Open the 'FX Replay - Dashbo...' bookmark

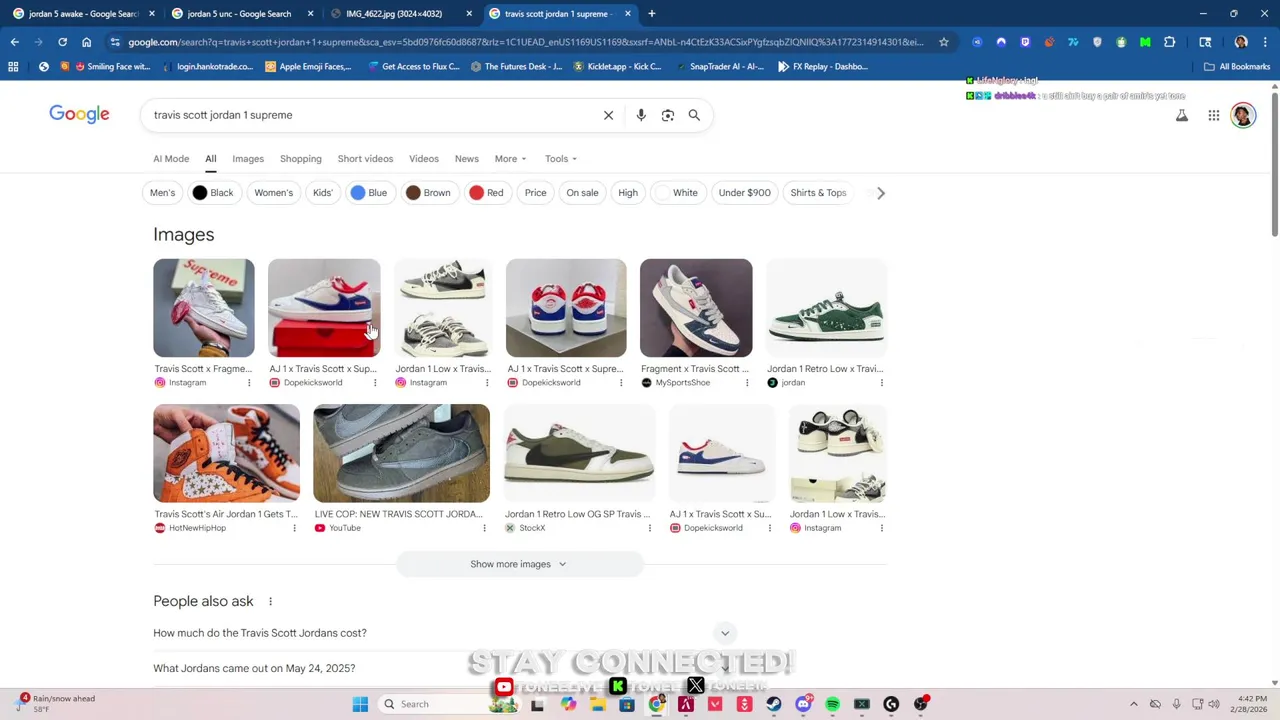click(822, 67)
